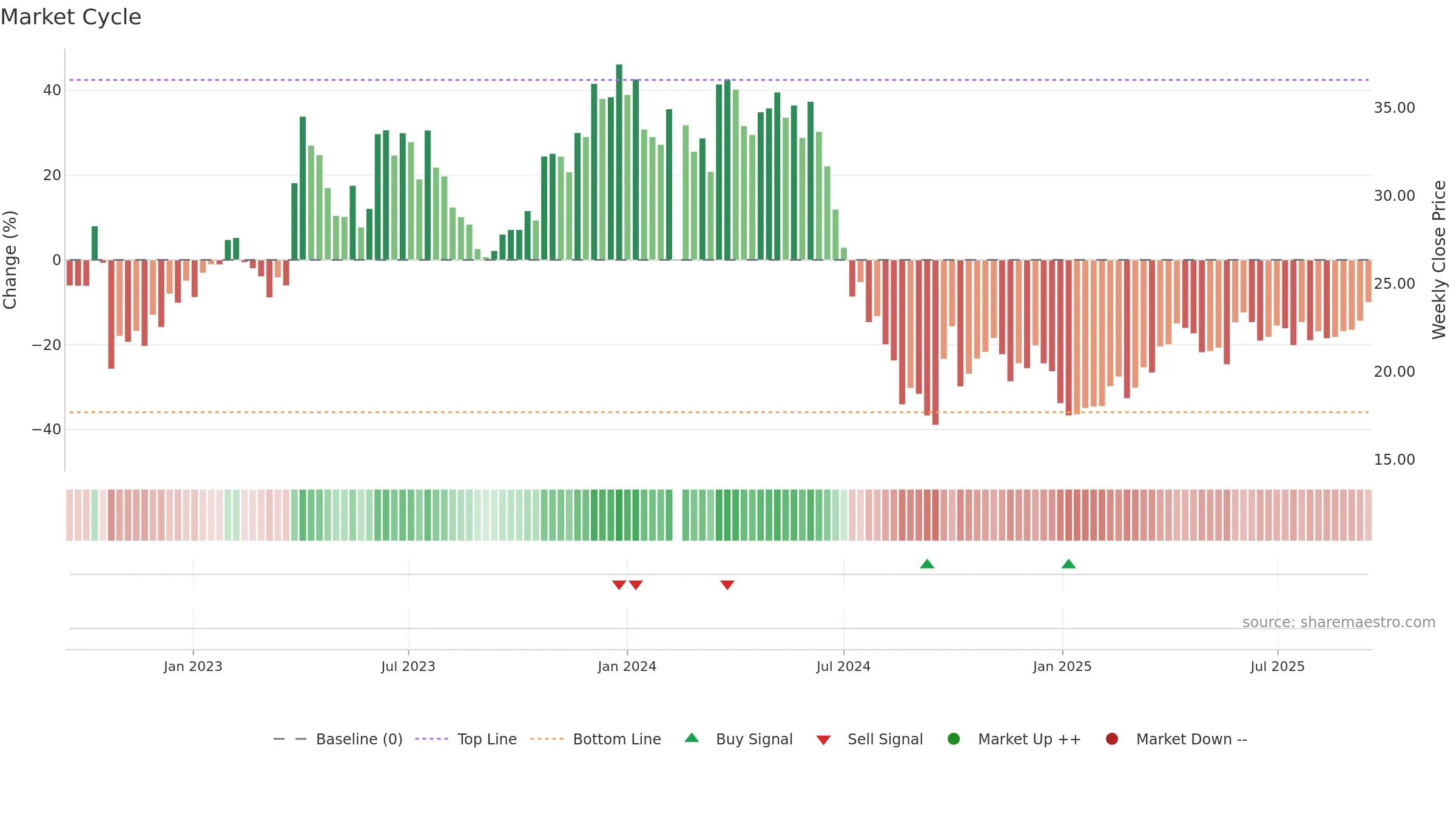Toggle the Baseline (0) legend entry
The width and height of the screenshot is (1456, 819).
coord(338,739)
